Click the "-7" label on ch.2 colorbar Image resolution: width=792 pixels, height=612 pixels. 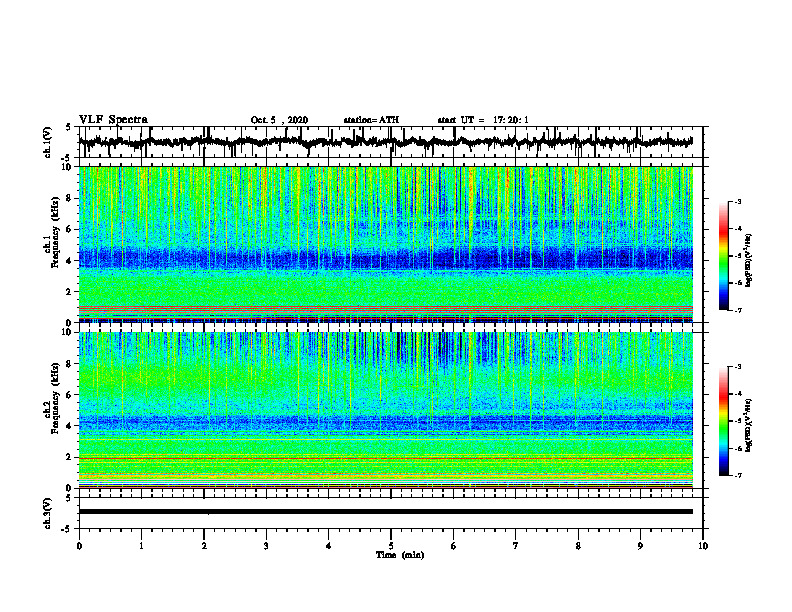pos(738,475)
